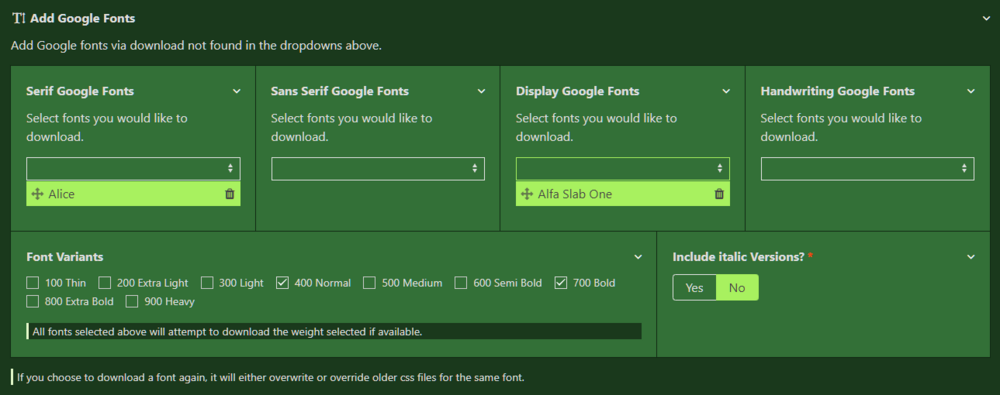Click the Sans Serif Google Fonts title

coord(340,91)
